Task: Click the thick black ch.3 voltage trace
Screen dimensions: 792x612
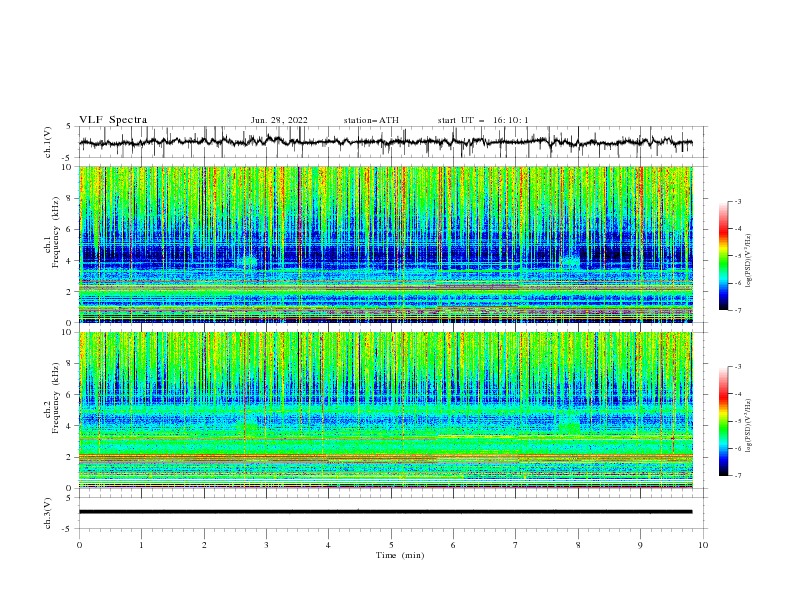Action: 385,512
